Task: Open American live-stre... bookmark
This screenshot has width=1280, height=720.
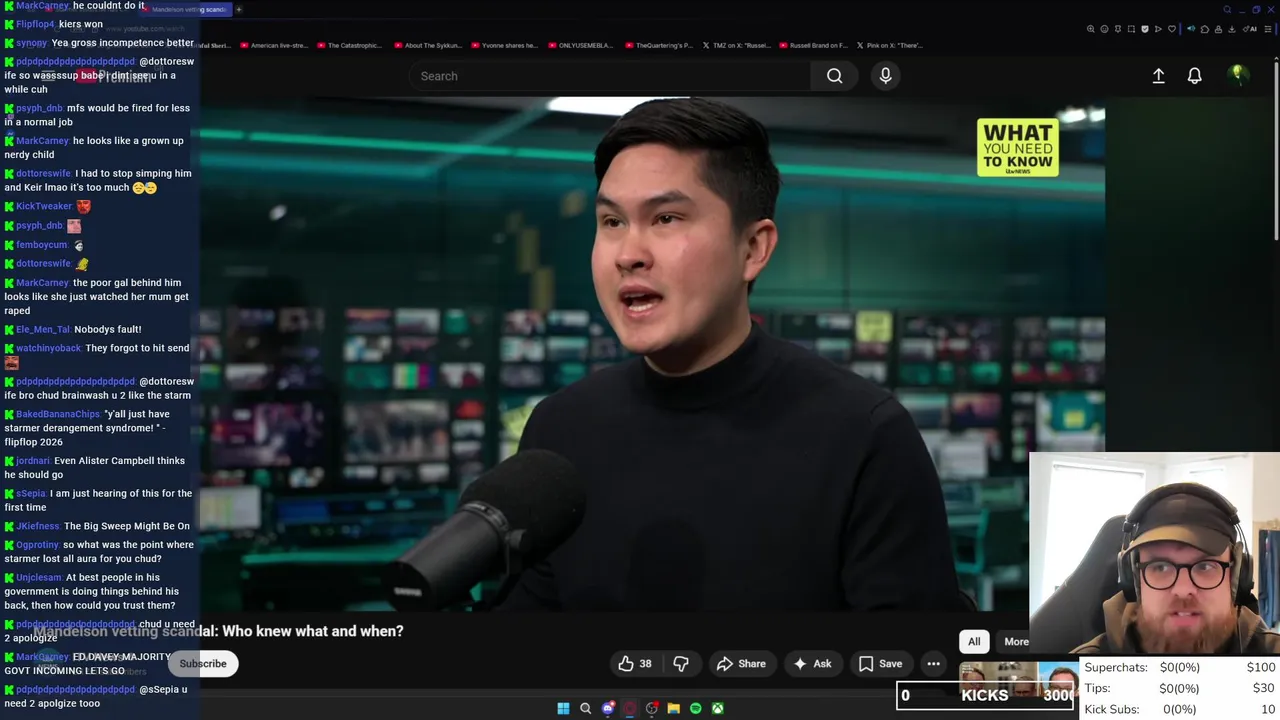Action: pos(274,45)
